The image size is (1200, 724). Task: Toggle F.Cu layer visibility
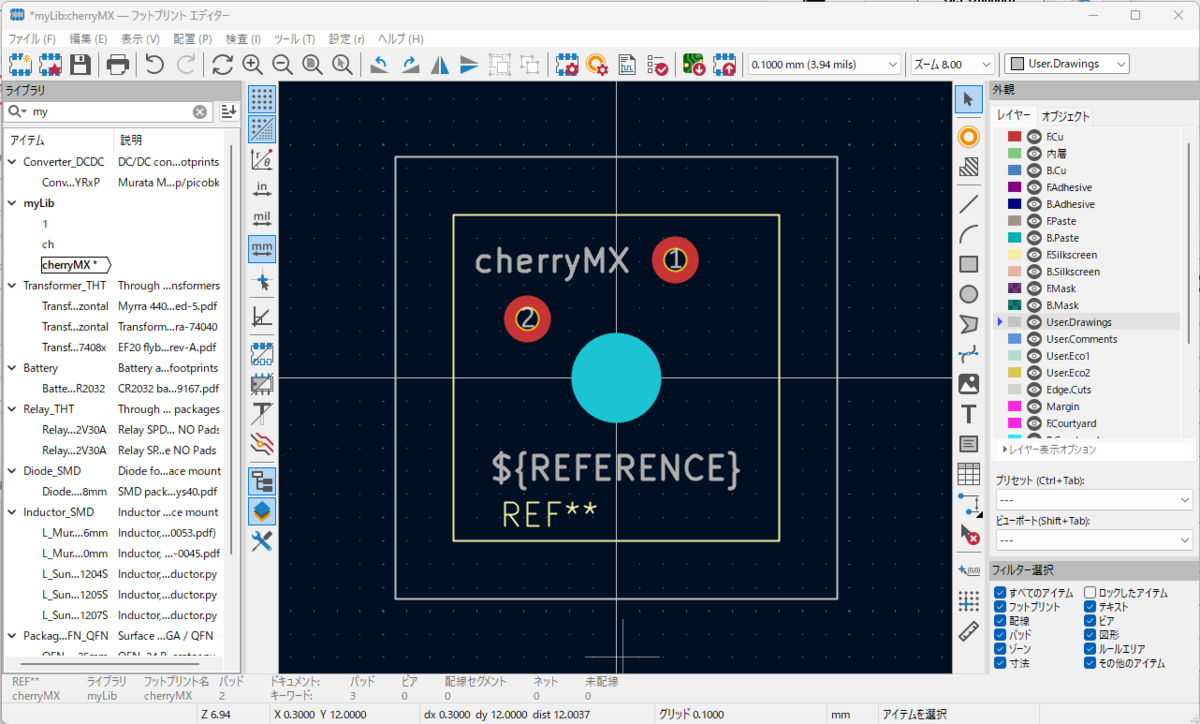click(1034, 137)
